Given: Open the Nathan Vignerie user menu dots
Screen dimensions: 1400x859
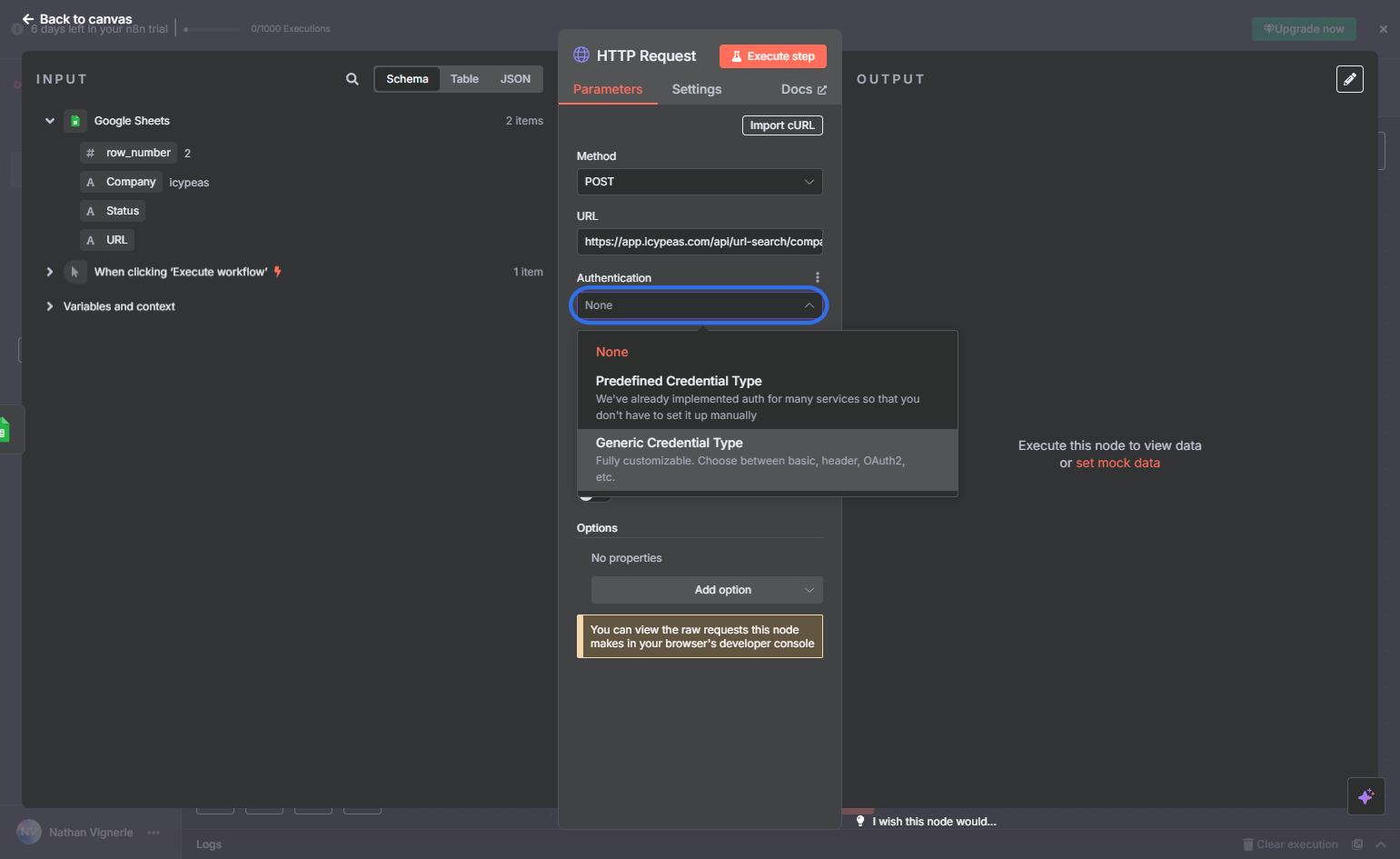Looking at the screenshot, I should [x=154, y=833].
